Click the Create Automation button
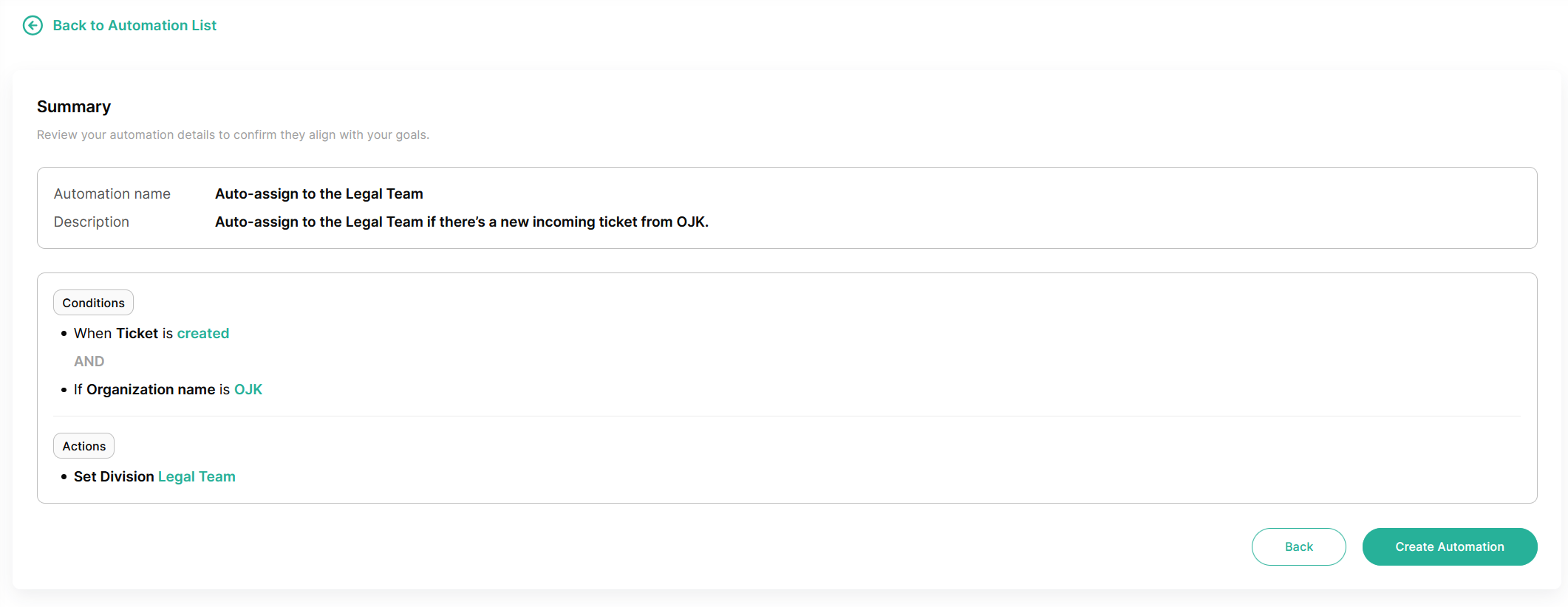Viewport: 1568px width, 607px height. [1450, 547]
